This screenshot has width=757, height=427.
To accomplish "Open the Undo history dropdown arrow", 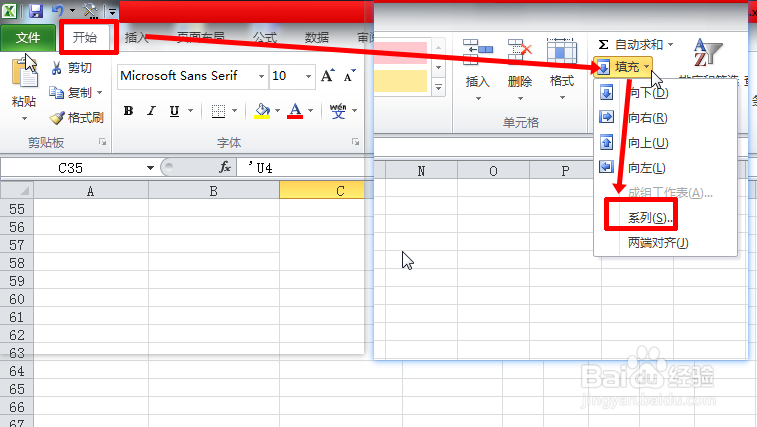I will 72,11.
